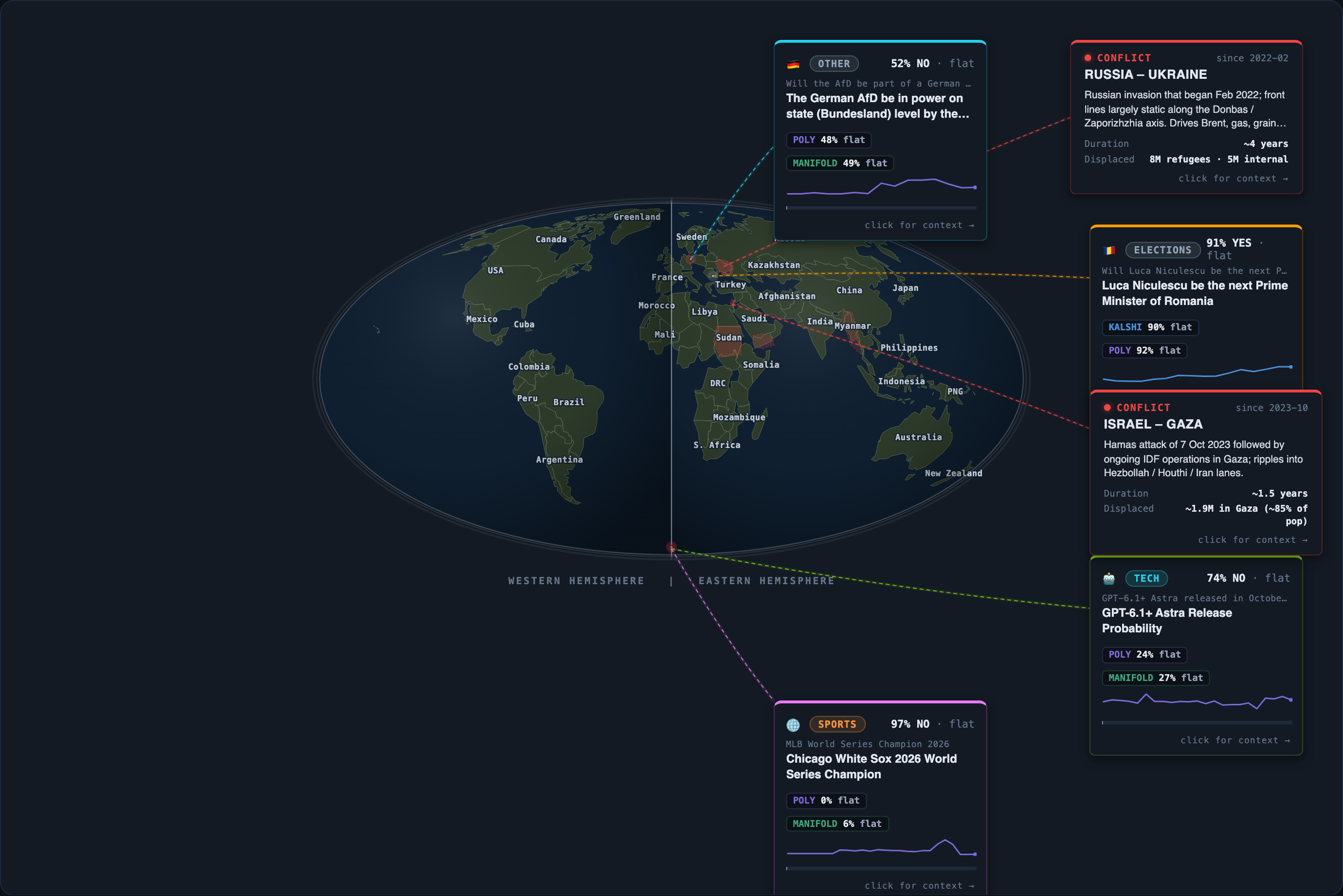This screenshot has height=896, width=1343.
Task: Click KALSHI 90% flat badge
Action: [x=1150, y=327]
